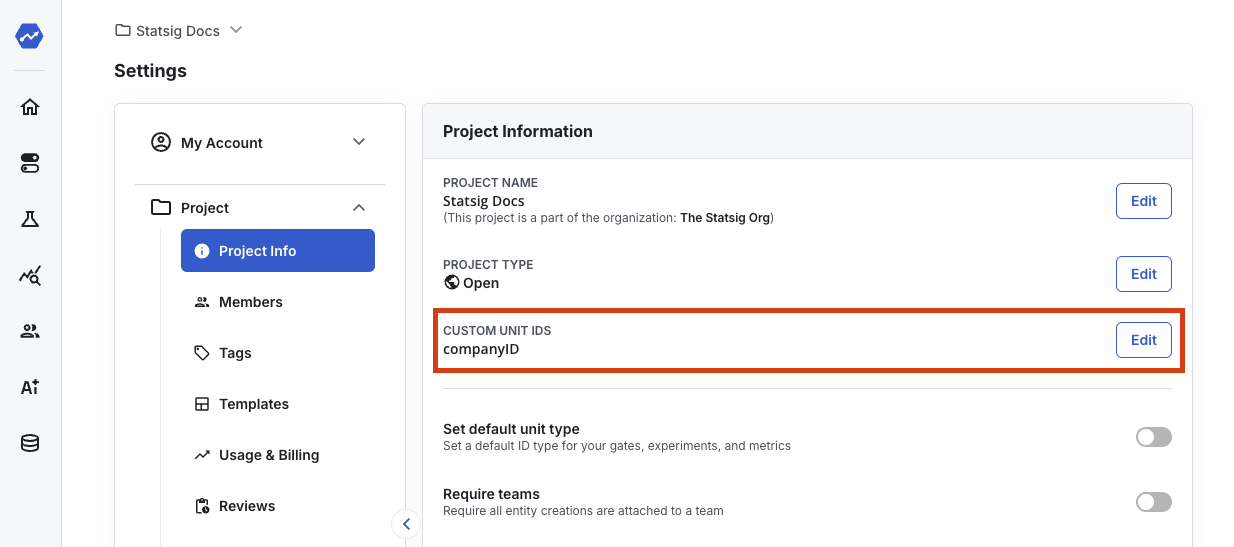Image resolution: width=1234 pixels, height=547 pixels.
Task: Click the Project folder icon
Action: click(161, 207)
